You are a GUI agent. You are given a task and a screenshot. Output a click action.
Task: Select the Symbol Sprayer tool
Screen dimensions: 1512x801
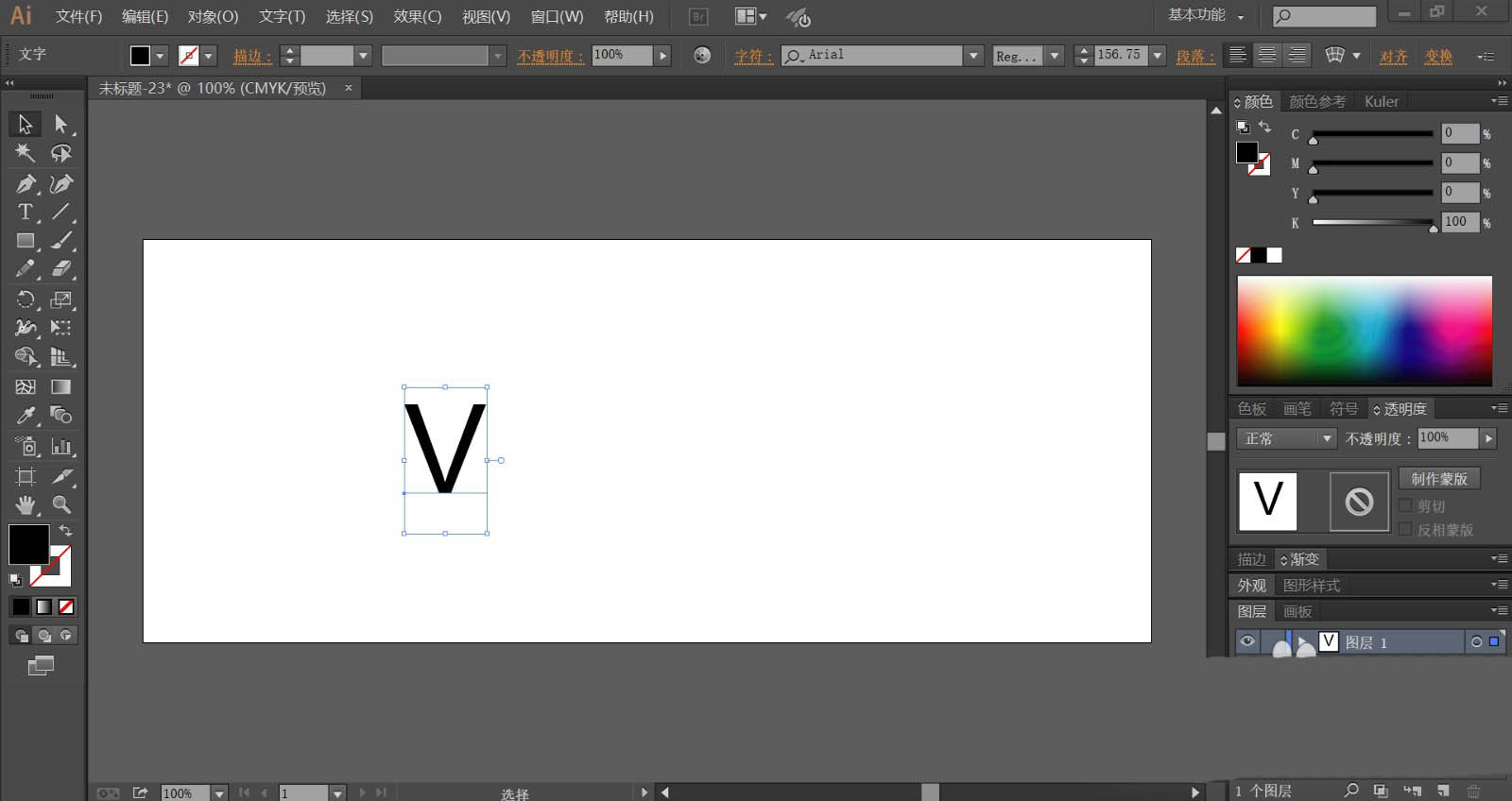pyautogui.click(x=26, y=446)
